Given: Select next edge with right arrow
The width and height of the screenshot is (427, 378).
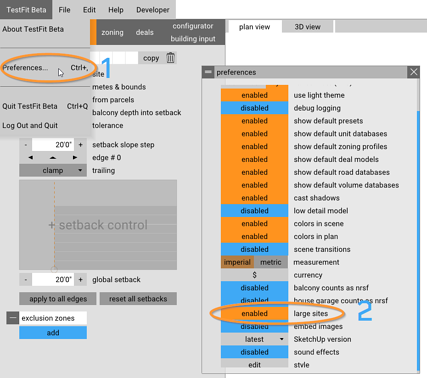Looking at the screenshot, I should click(x=75, y=158).
